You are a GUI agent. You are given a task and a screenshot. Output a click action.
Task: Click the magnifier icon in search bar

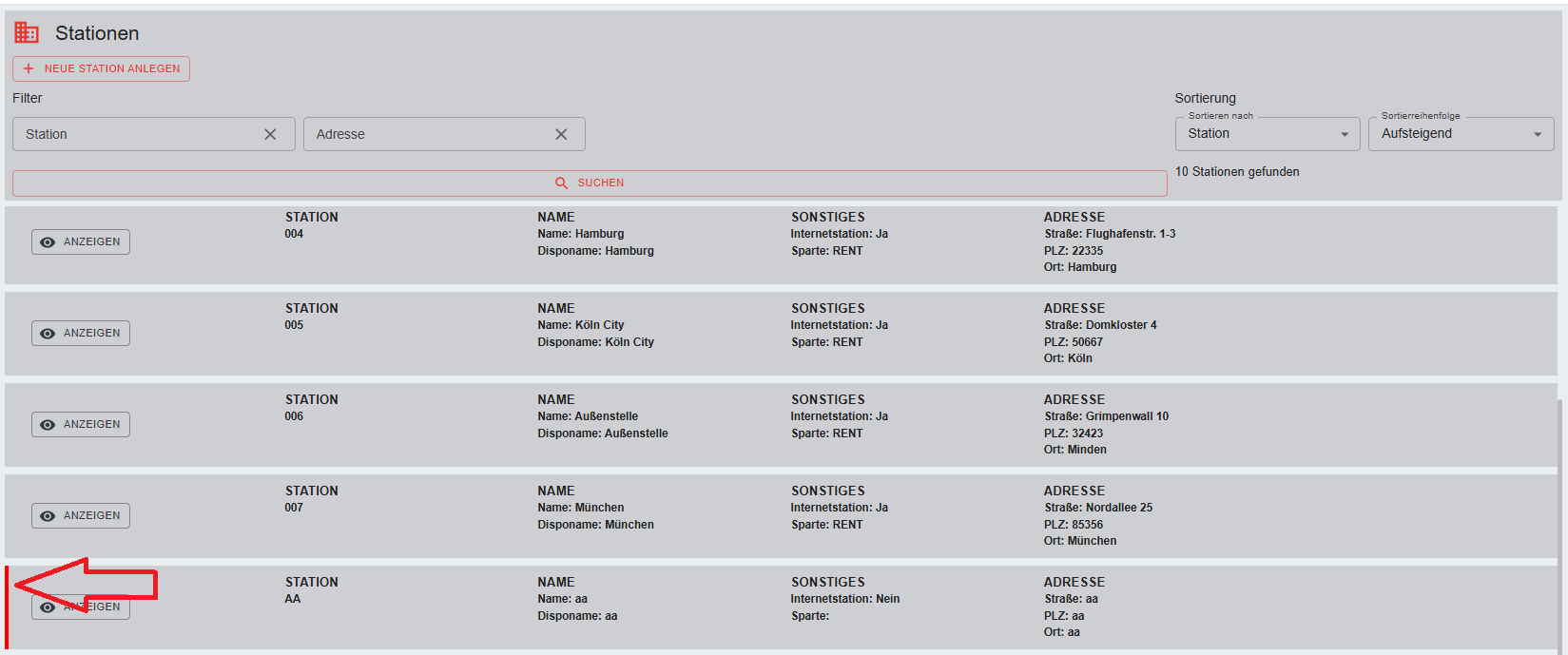pyautogui.click(x=561, y=183)
